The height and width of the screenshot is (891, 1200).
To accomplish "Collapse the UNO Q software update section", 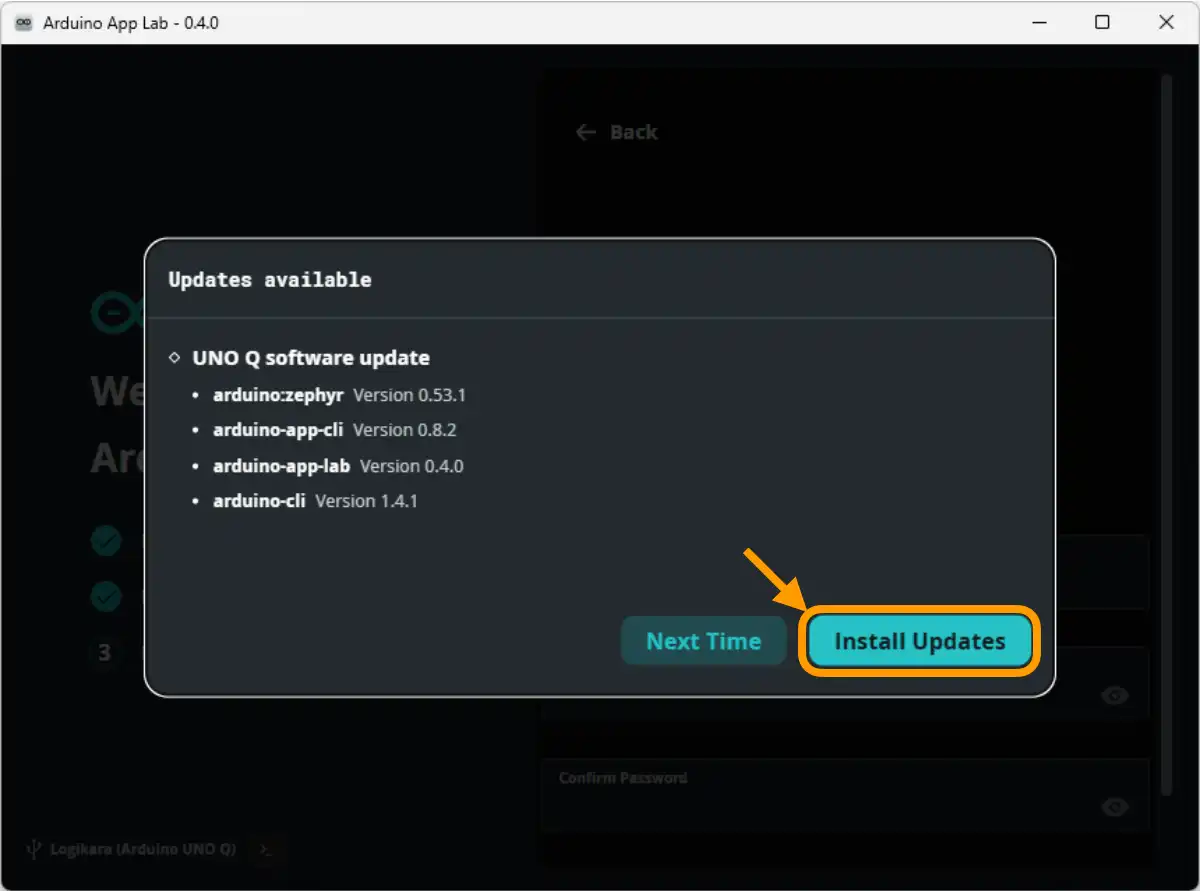I will (x=174, y=357).
